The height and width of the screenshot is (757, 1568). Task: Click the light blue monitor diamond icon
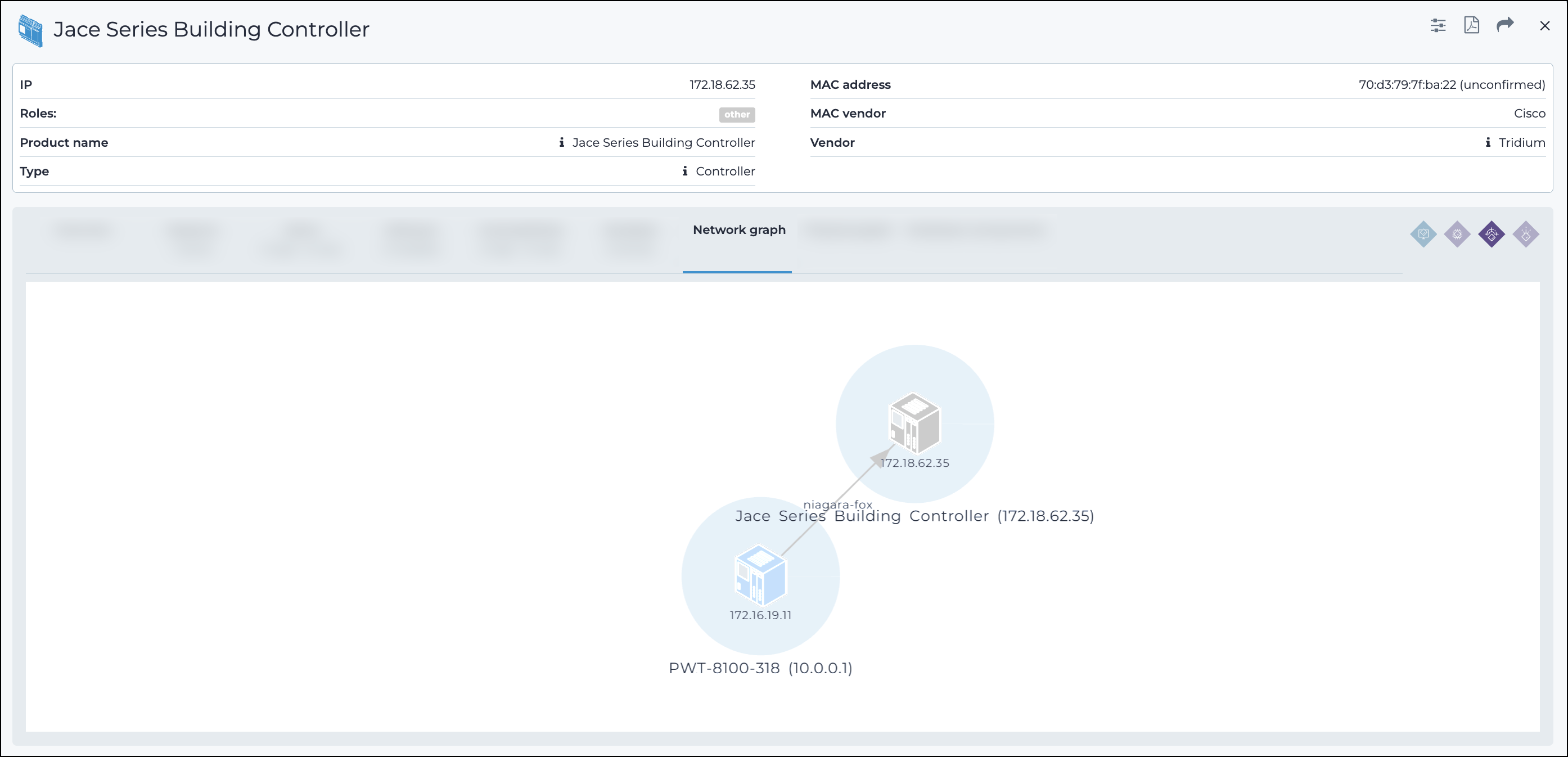(1423, 235)
